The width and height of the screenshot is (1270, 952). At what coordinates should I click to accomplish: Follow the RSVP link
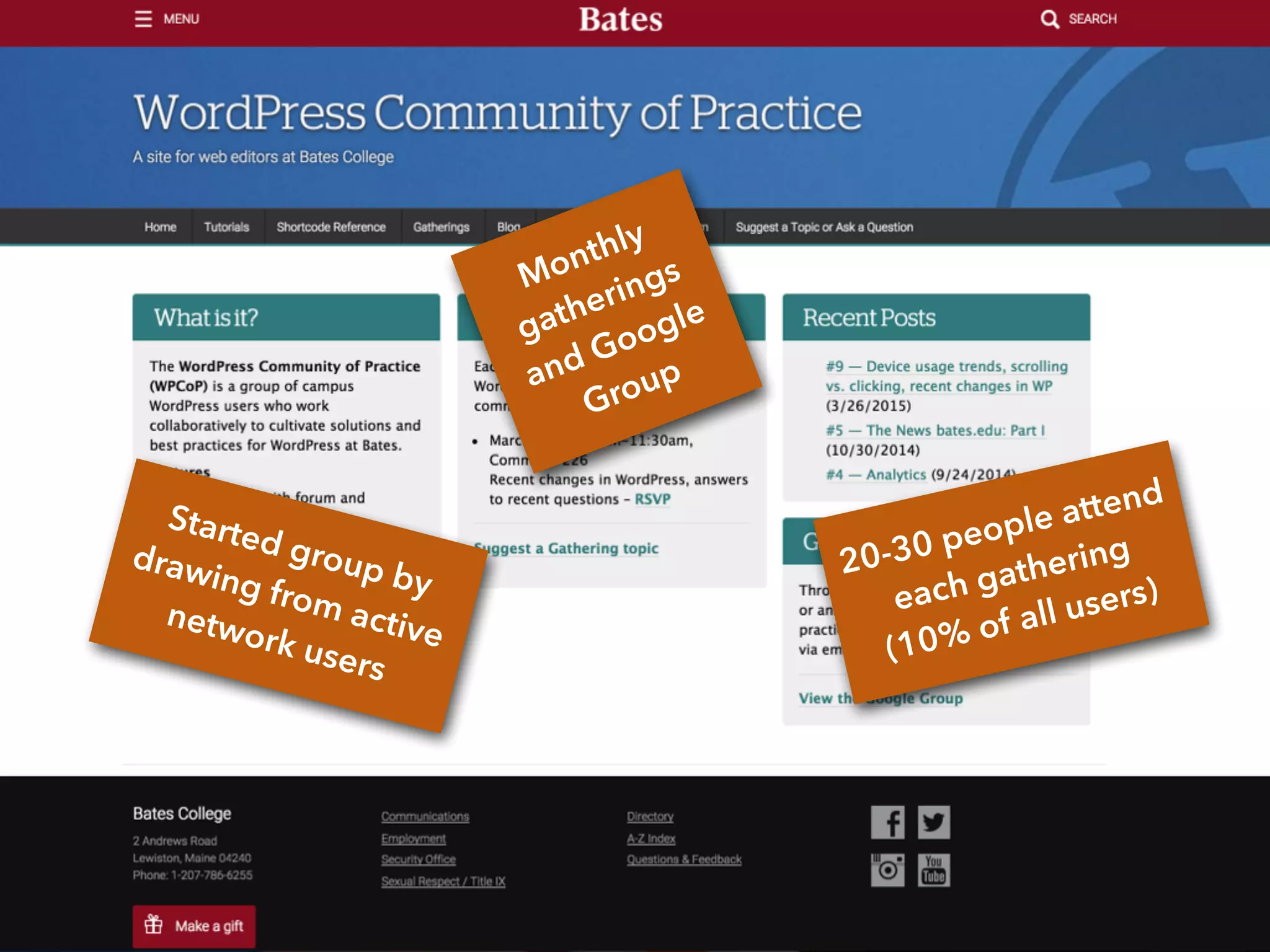[x=652, y=499]
